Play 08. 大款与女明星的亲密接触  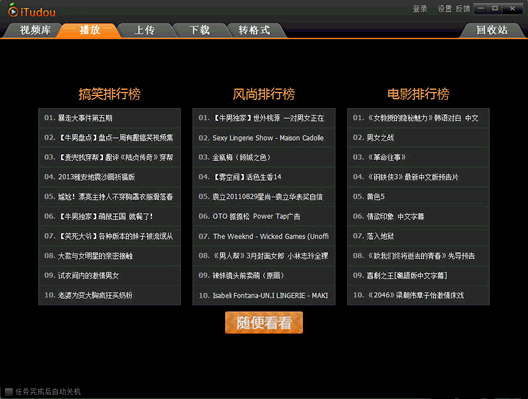pos(109,256)
